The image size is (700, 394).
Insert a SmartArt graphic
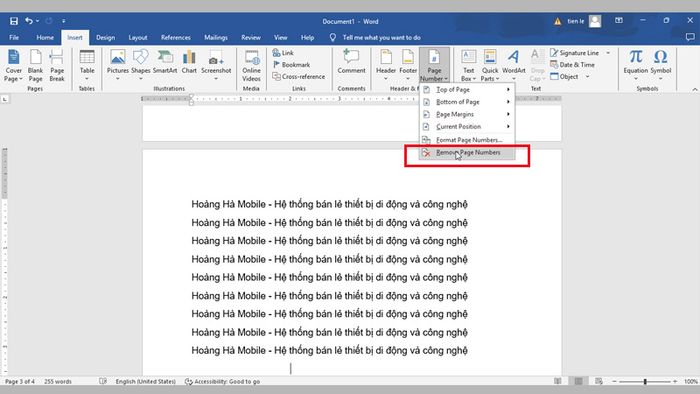(x=165, y=62)
